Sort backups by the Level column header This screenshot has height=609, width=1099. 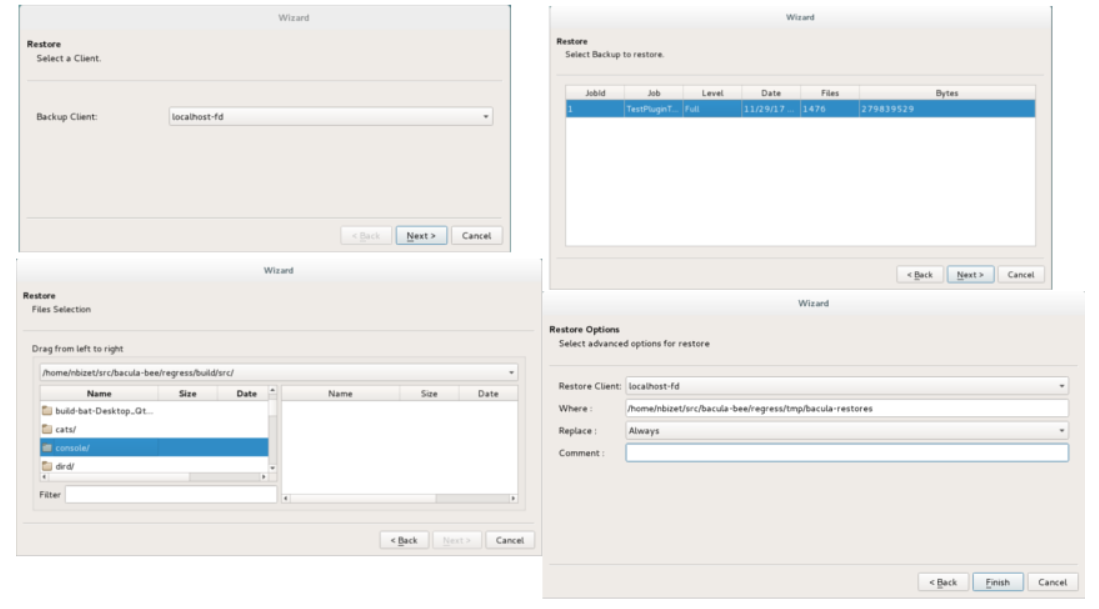pos(712,93)
